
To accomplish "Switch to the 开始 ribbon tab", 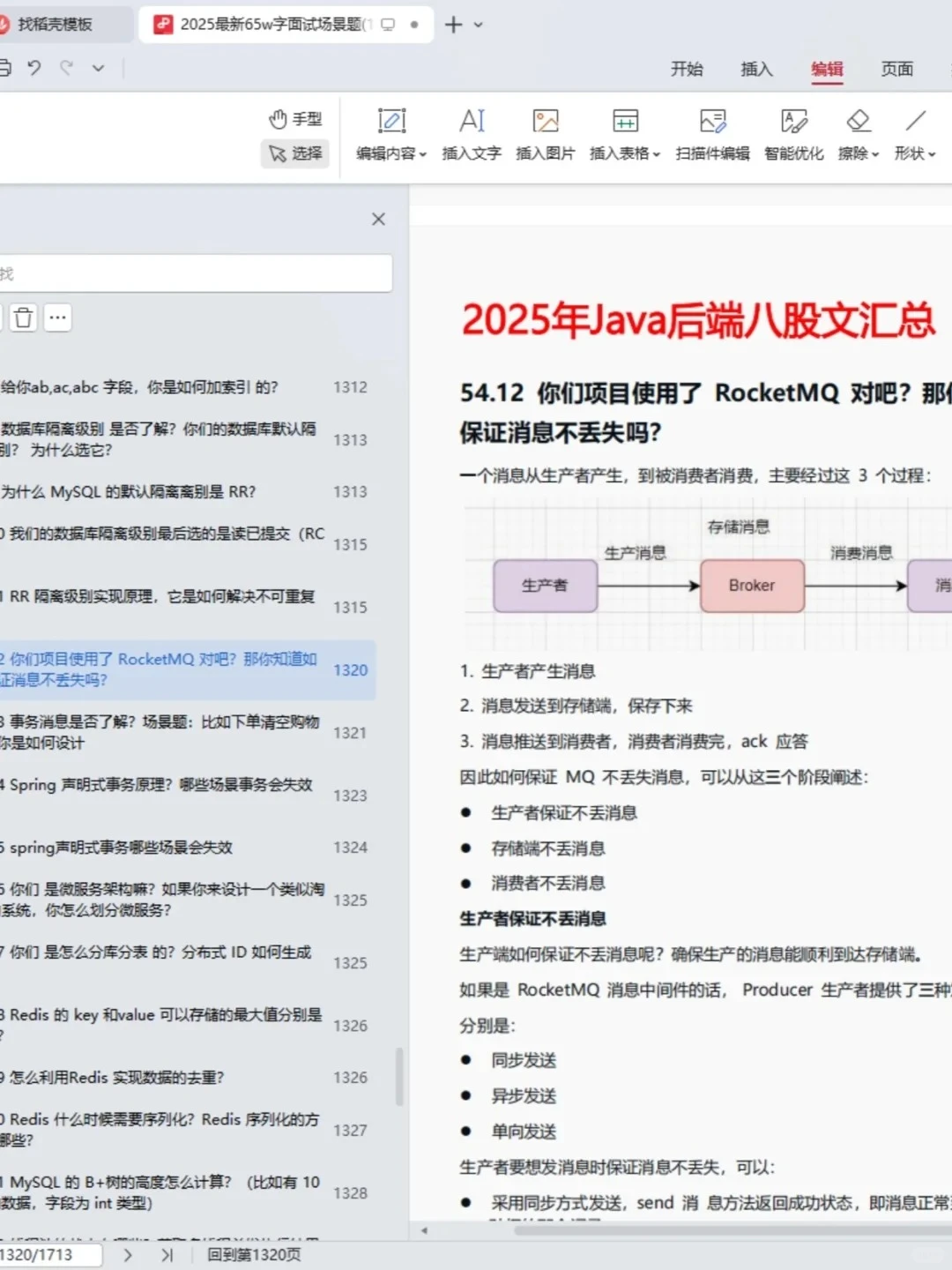I will click(x=688, y=70).
